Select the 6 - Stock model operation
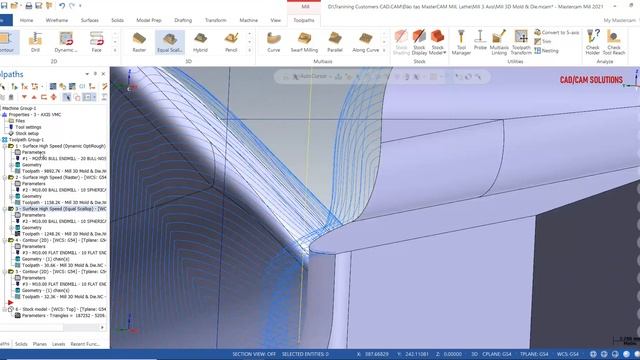Screen dimensions: 640x360 60,309
